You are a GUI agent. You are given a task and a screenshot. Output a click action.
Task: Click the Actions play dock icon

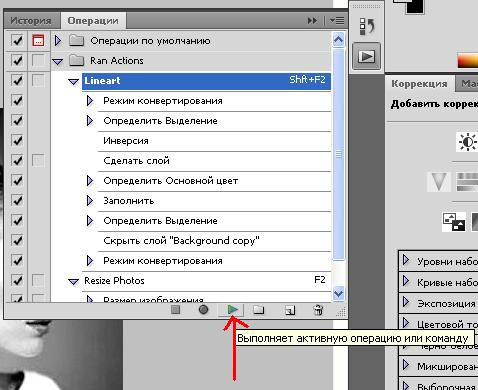367,56
